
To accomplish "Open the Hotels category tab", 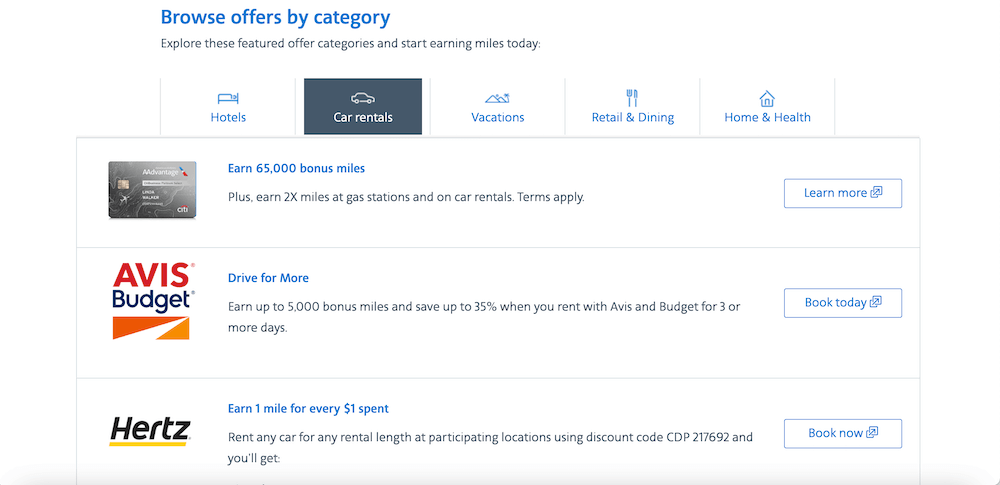I will coord(228,107).
